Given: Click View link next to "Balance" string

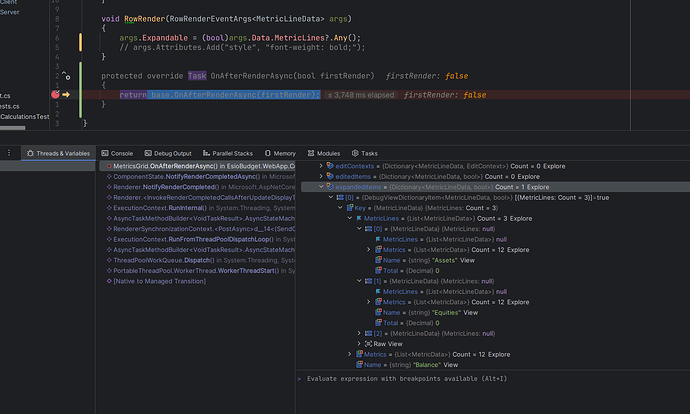Looking at the screenshot, I should coord(451,365).
